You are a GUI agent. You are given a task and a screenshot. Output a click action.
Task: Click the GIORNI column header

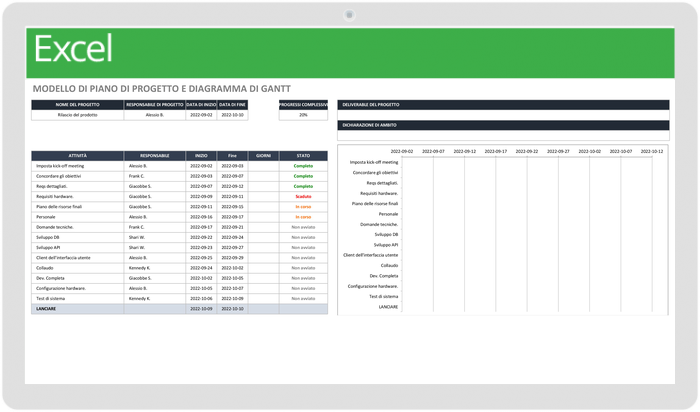tap(263, 156)
